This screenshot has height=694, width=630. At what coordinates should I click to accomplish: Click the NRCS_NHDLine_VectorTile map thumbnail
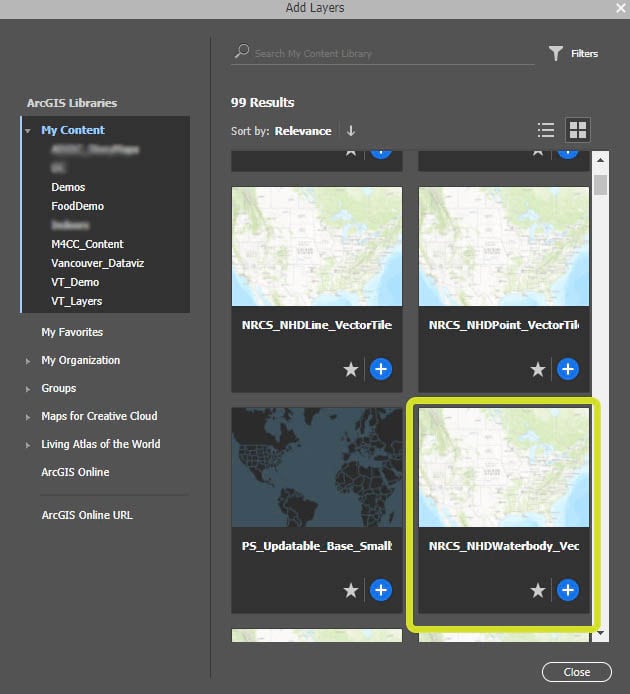coord(317,246)
